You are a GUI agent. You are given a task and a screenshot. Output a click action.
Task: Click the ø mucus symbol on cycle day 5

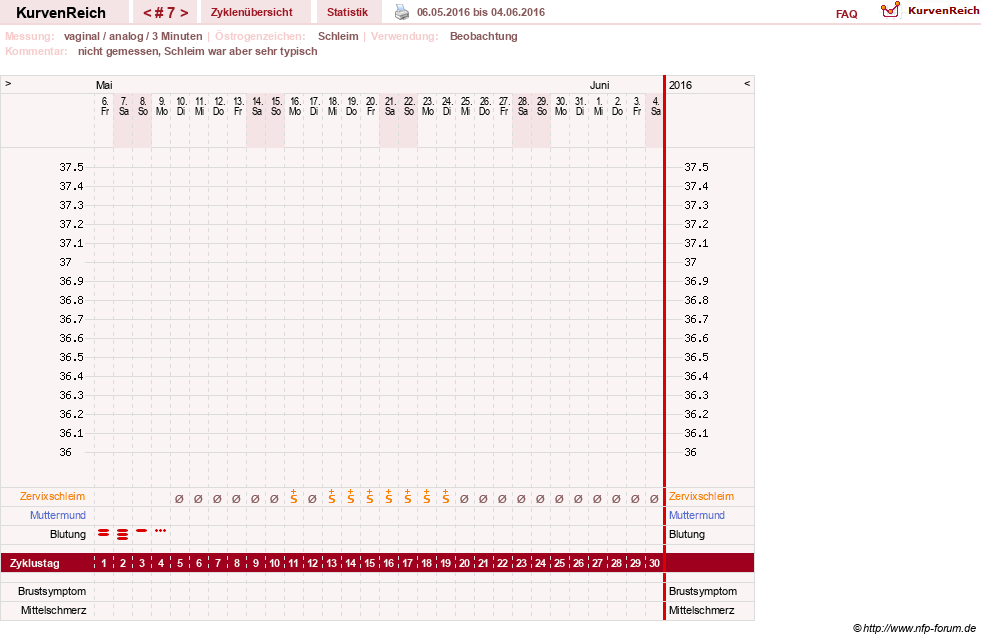pyautogui.click(x=180, y=499)
